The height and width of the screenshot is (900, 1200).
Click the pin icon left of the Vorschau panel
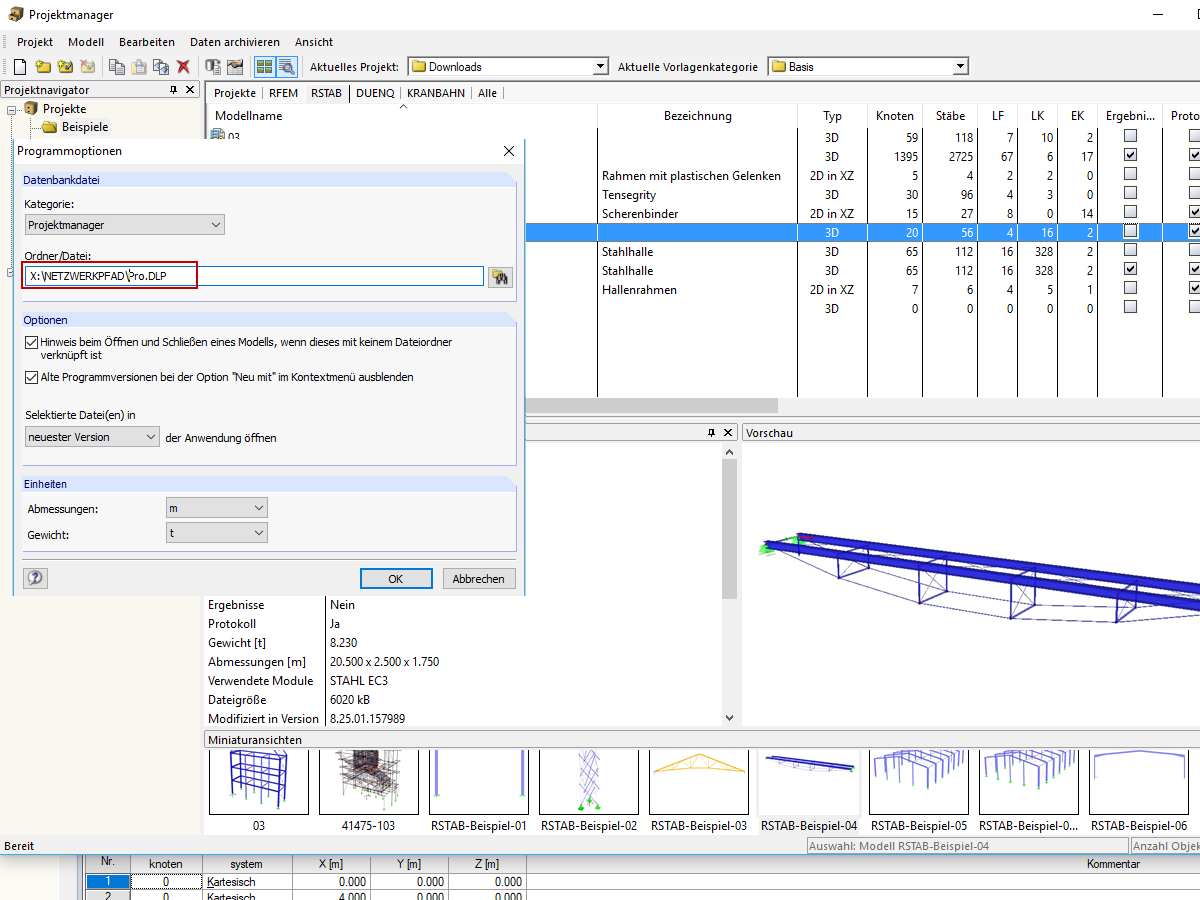(x=711, y=433)
